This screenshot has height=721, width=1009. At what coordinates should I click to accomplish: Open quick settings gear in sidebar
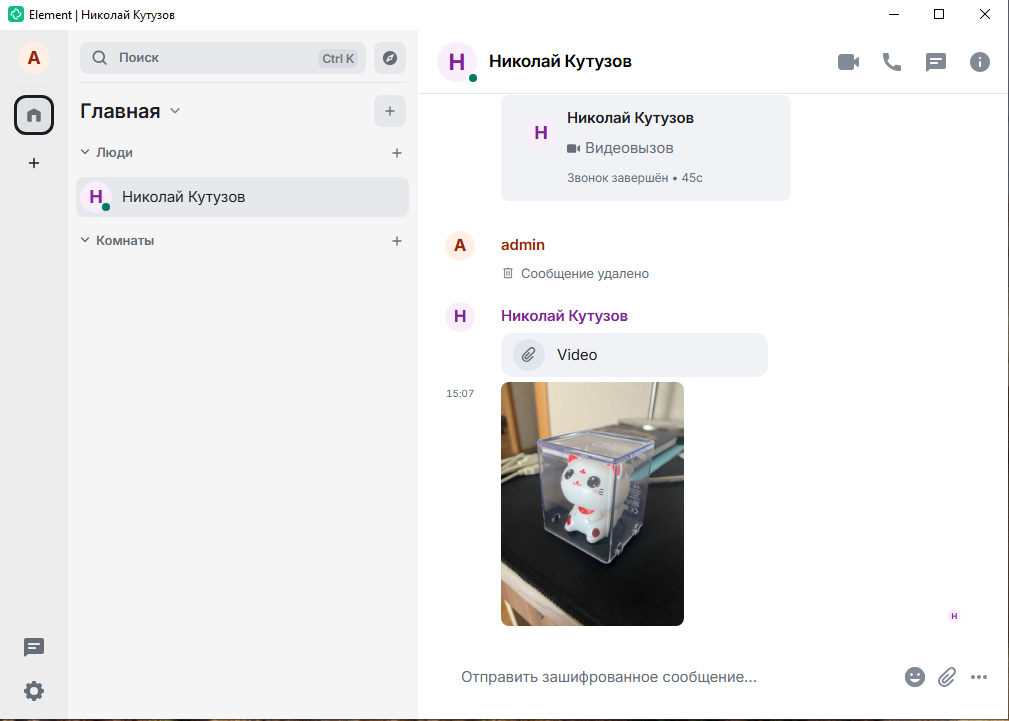tap(34, 691)
